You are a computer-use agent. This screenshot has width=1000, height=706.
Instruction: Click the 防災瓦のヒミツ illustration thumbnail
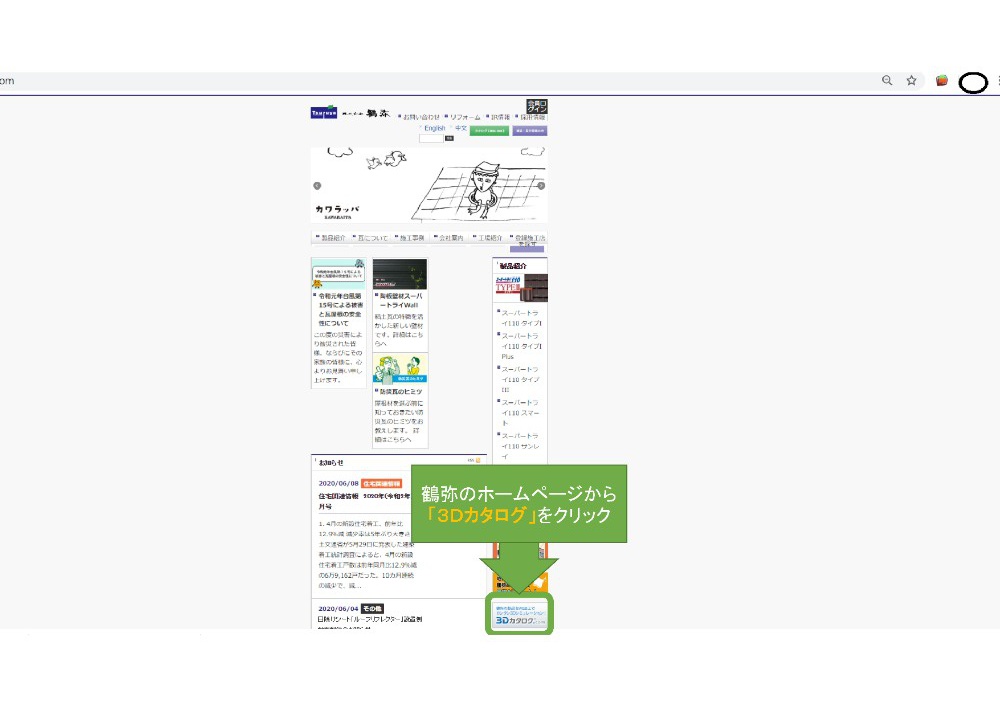(x=400, y=369)
